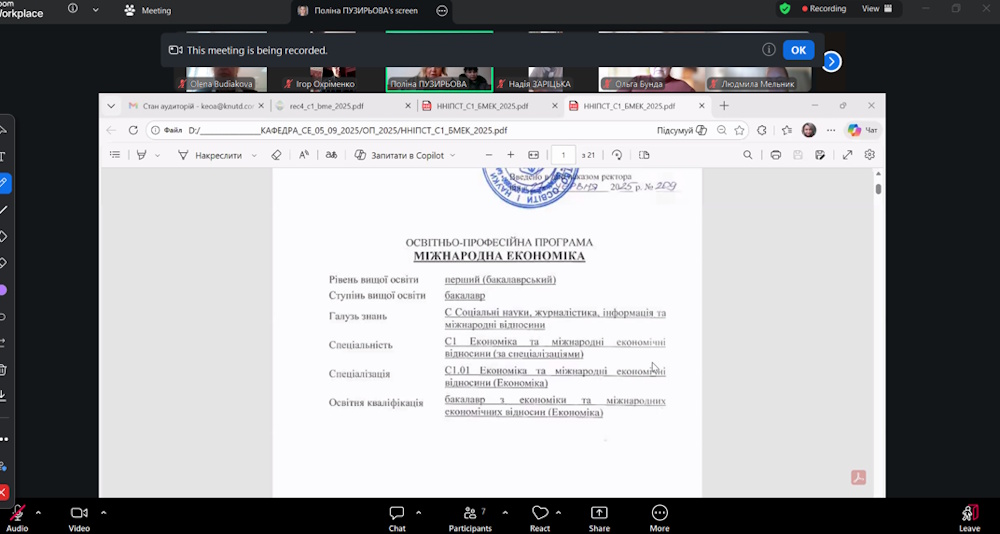
Task: Open the More options menu
Action: click(659, 514)
